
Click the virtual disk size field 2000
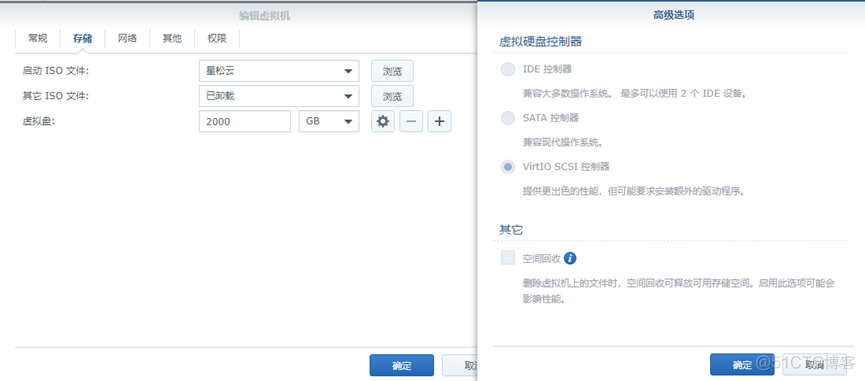[x=245, y=121]
